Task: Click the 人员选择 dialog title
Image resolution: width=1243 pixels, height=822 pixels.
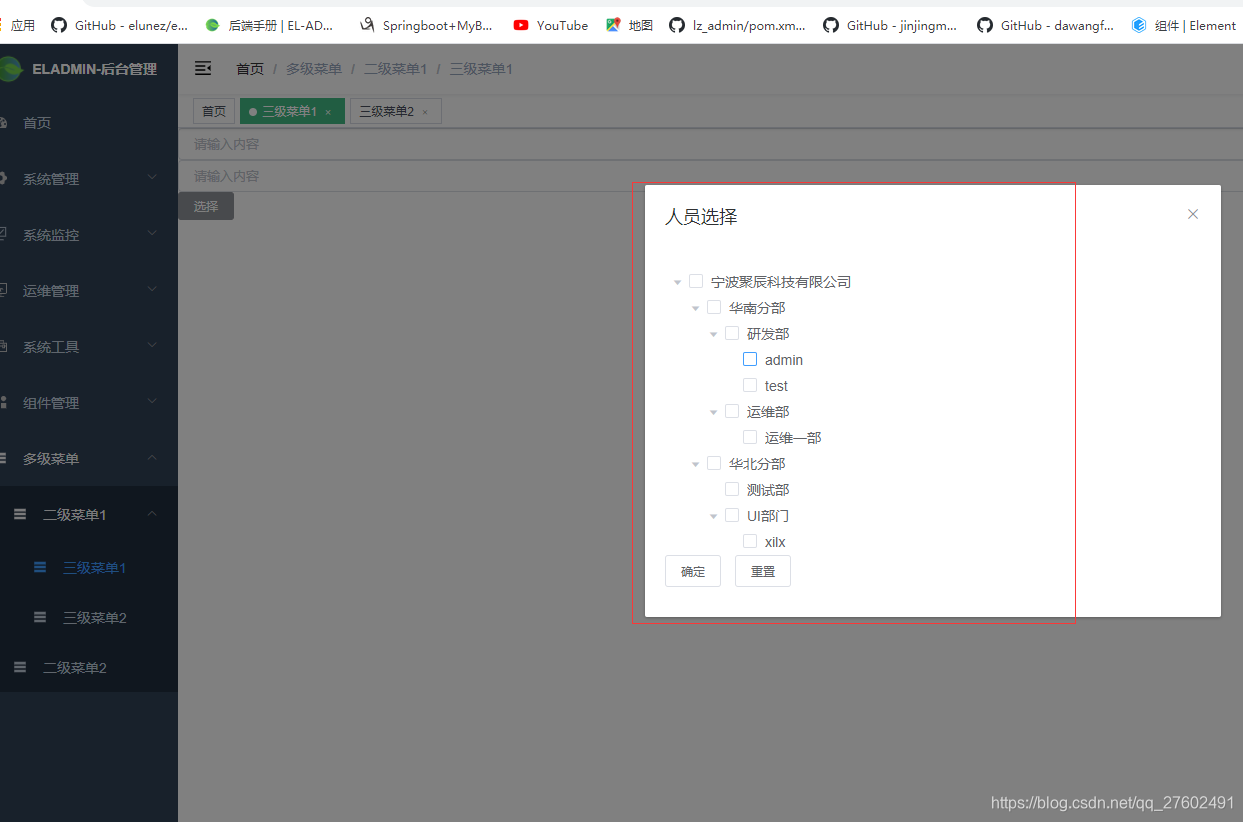Action: (701, 217)
